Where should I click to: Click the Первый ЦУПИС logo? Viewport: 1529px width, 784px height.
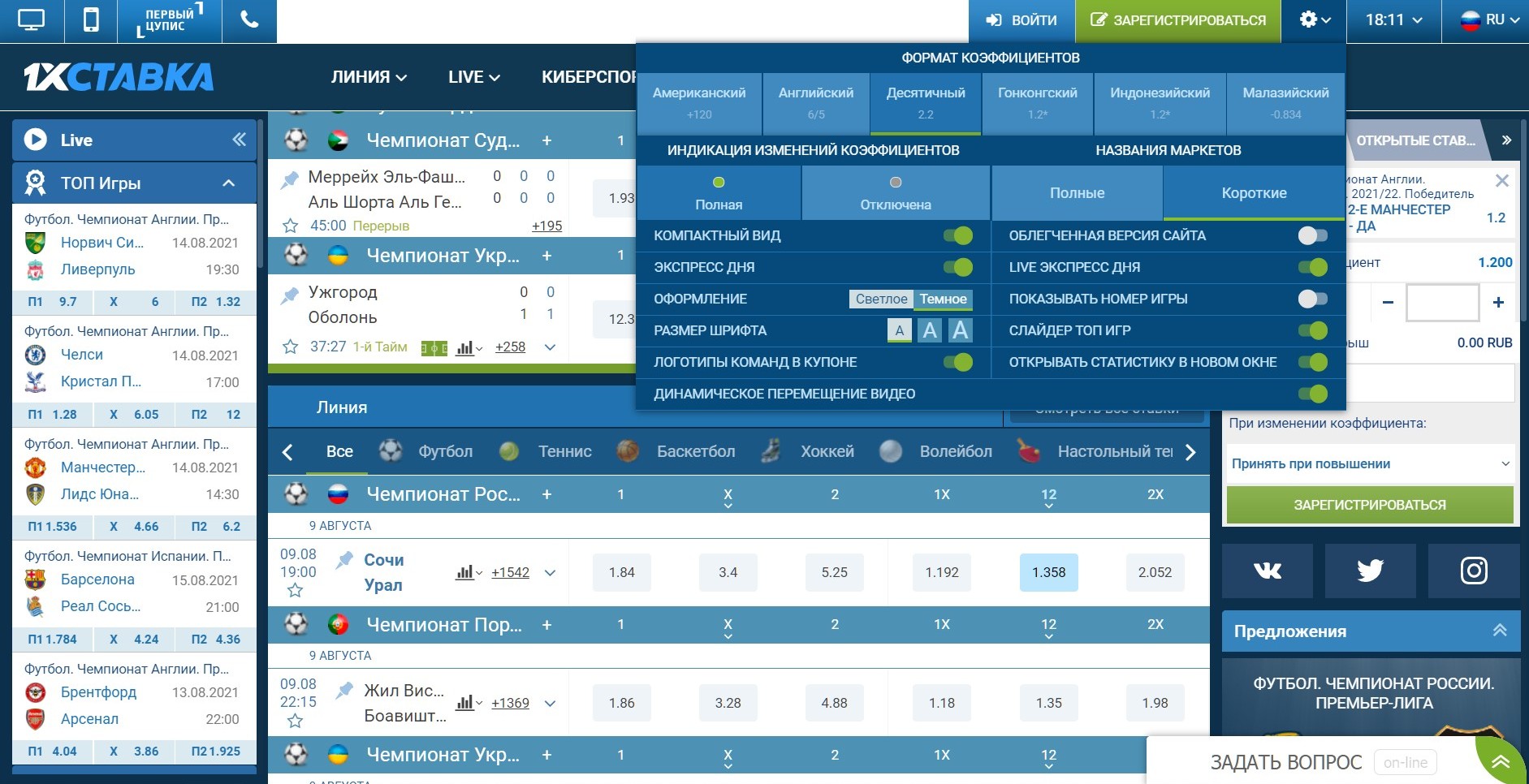click(x=170, y=20)
